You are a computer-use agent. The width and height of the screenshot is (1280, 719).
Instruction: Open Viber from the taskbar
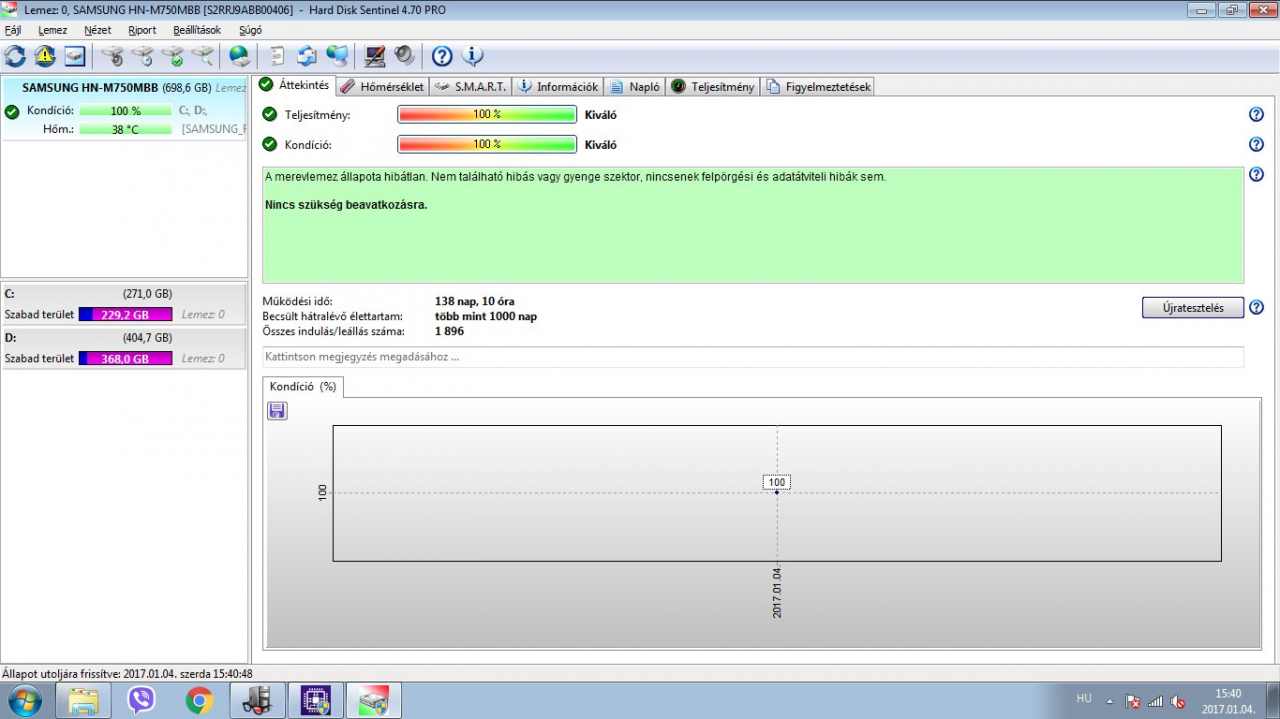point(141,701)
